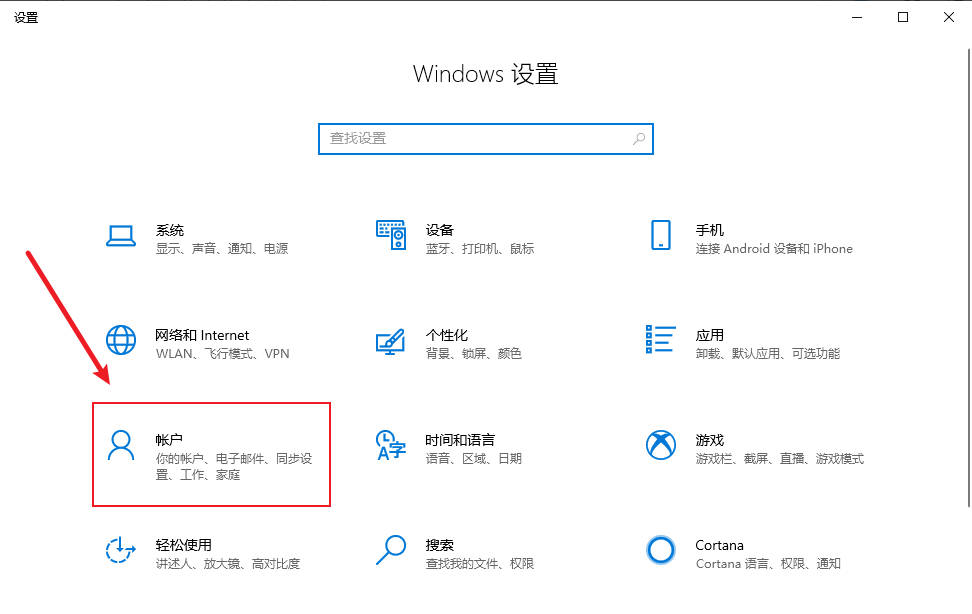The image size is (972, 614).
Task: Open the 网络和 Internet globe icon
Action: [x=121, y=340]
